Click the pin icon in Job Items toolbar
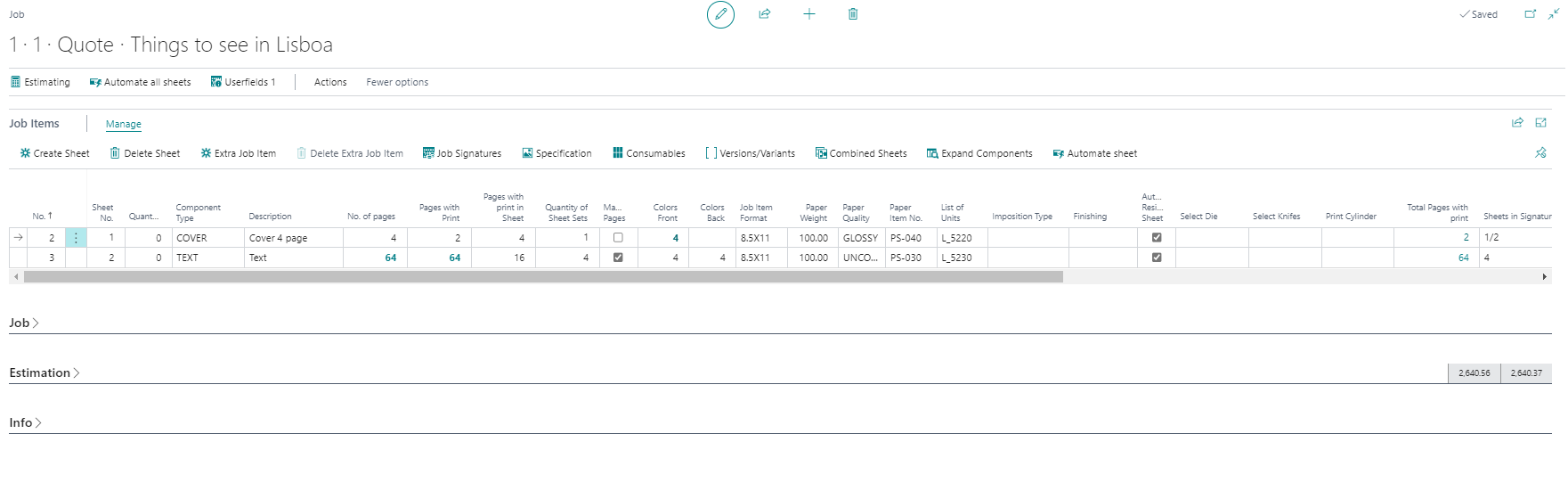The image size is (1568, 483). (x=1541, y=153)
